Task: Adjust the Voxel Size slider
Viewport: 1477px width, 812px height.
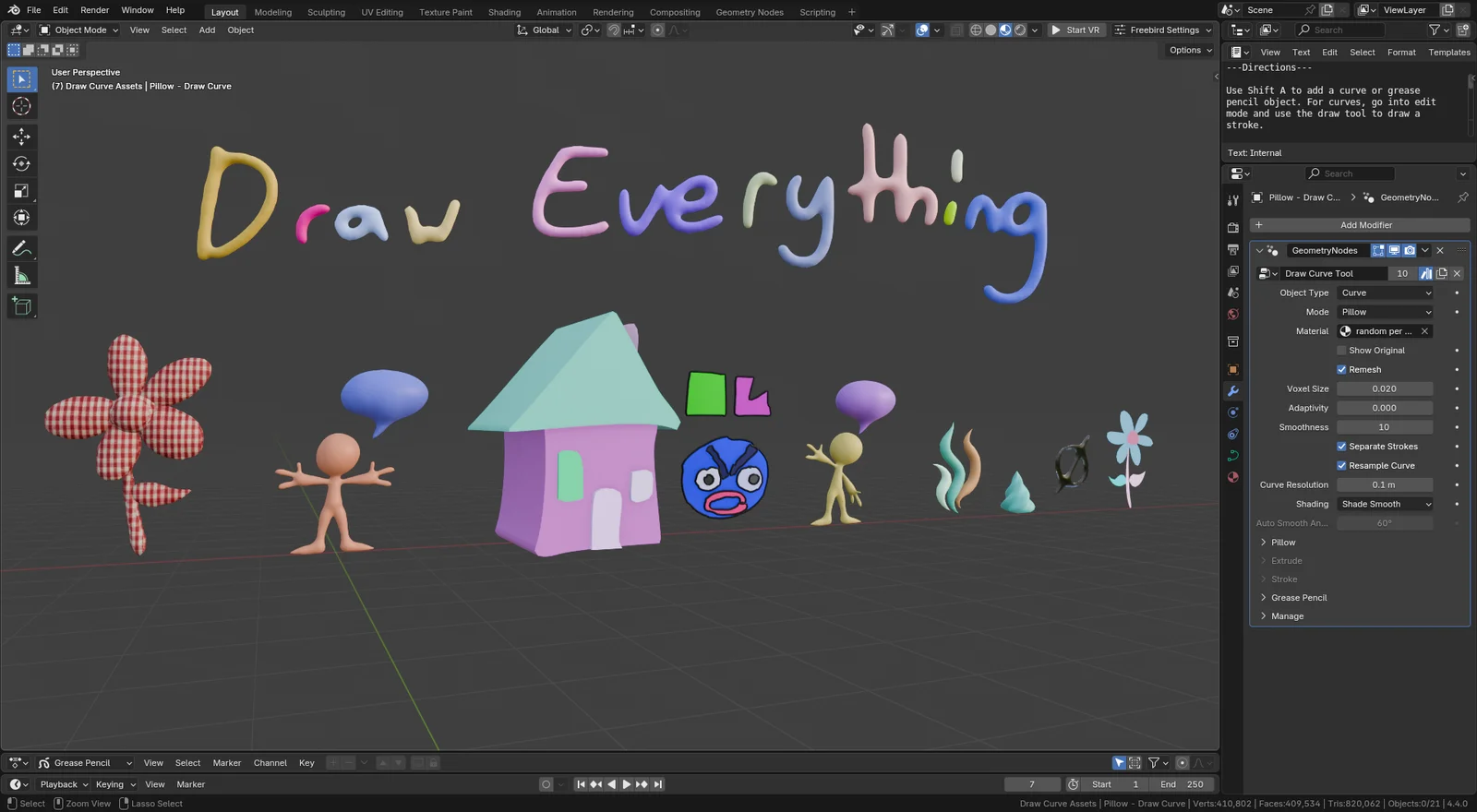Action: click(x=1384, y=388)
